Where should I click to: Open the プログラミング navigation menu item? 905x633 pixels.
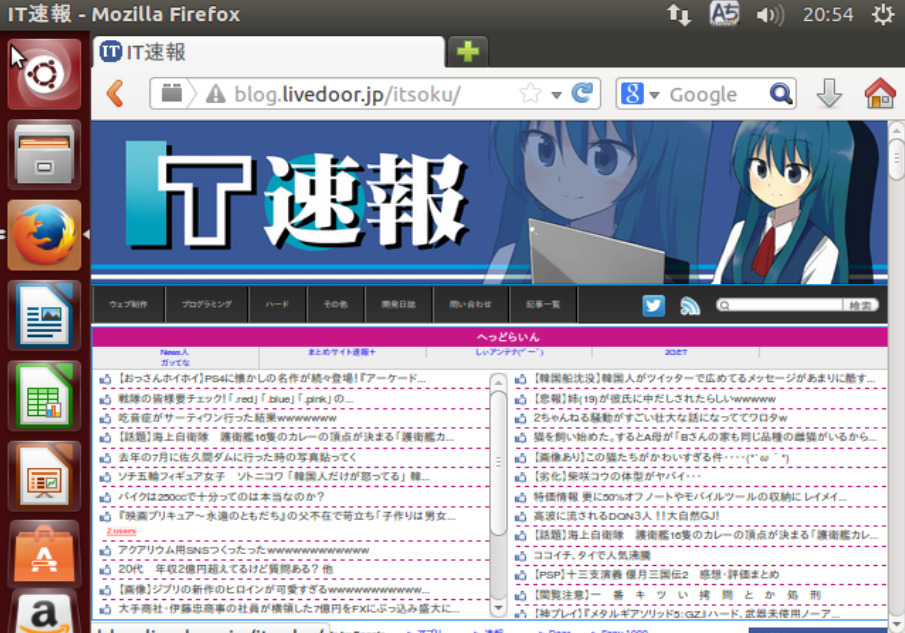pyautogui.click(x=207, y=304)
